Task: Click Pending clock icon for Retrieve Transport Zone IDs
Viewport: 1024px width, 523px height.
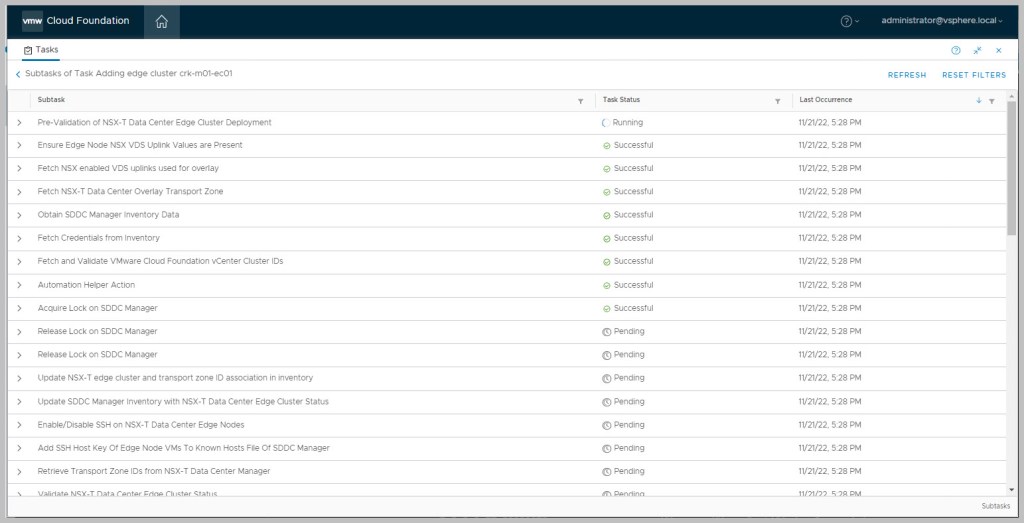Action: click(606, 471)
